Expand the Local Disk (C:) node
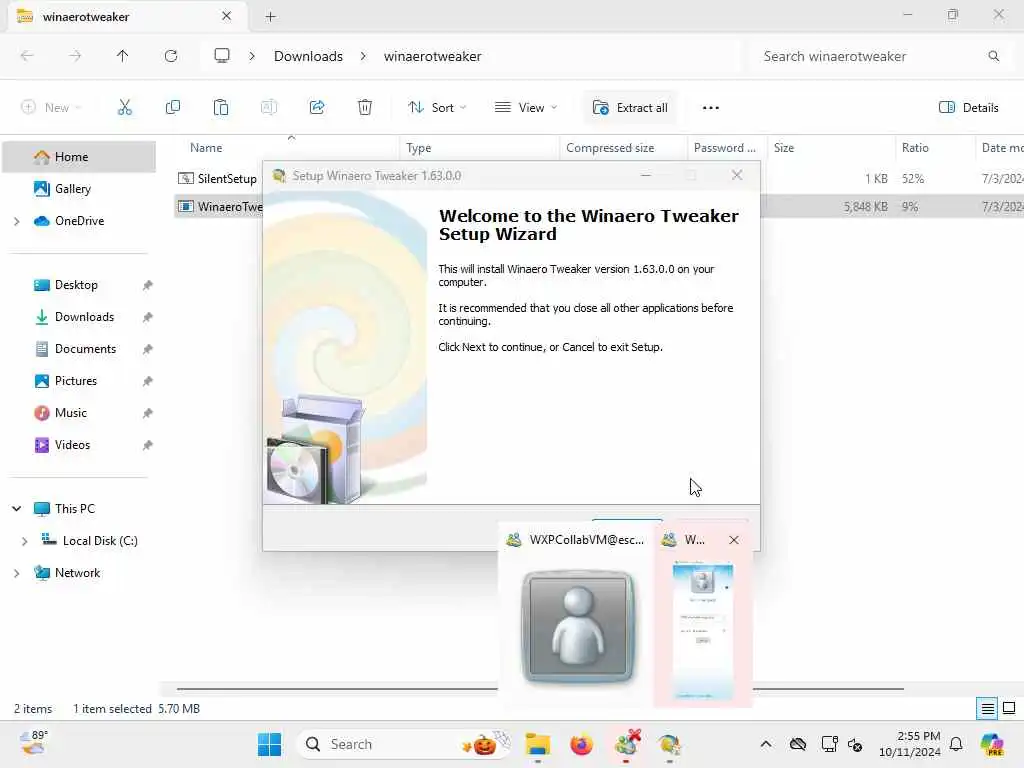Screen dimensions: 1024x768 24,541
